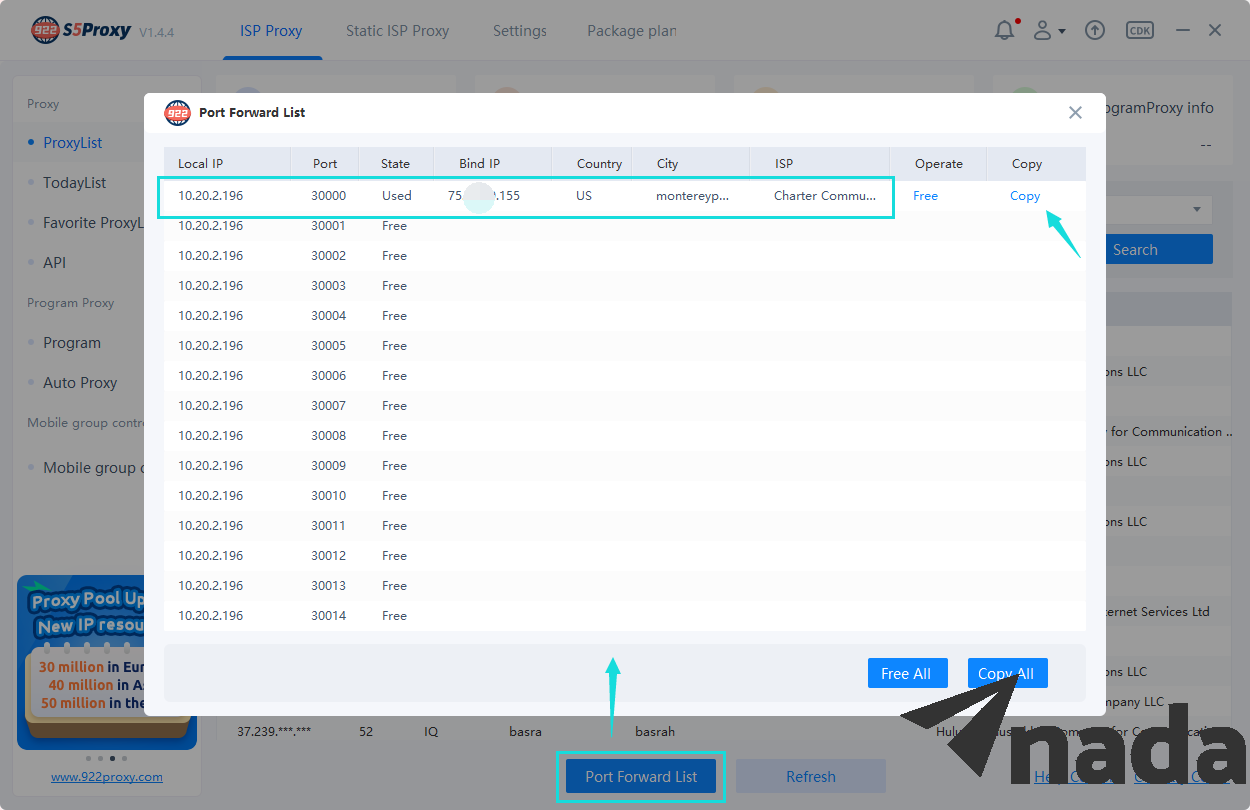Open the CDK redeem icon
This screenshot has height=810, width=1250.
[1139, 31]
